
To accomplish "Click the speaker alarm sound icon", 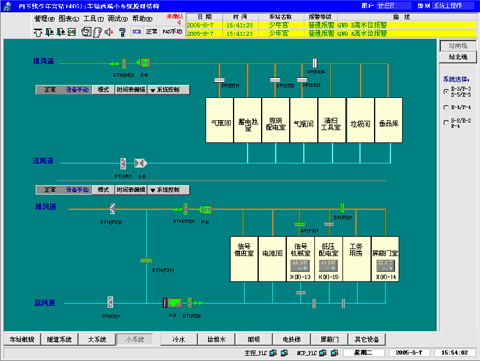I will pos(109,32).
